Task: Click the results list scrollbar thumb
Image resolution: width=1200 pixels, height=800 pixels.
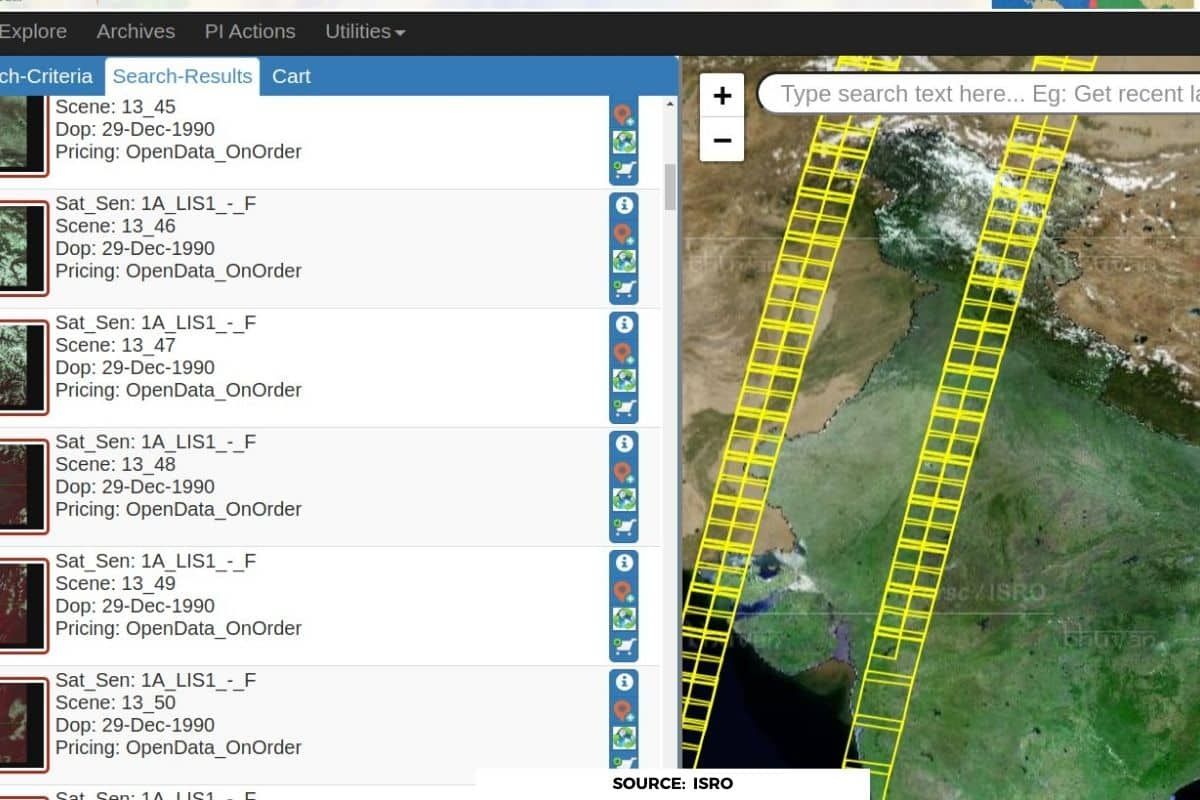Action: tap(670, 186)
